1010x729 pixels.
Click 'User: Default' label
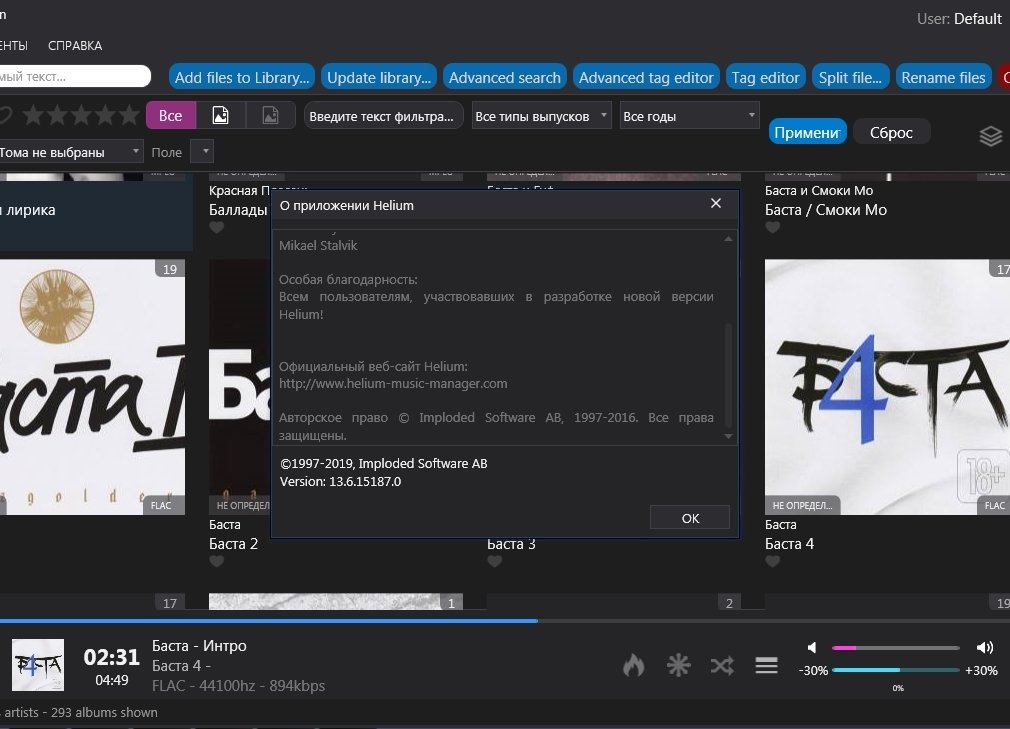coord(959,19)
